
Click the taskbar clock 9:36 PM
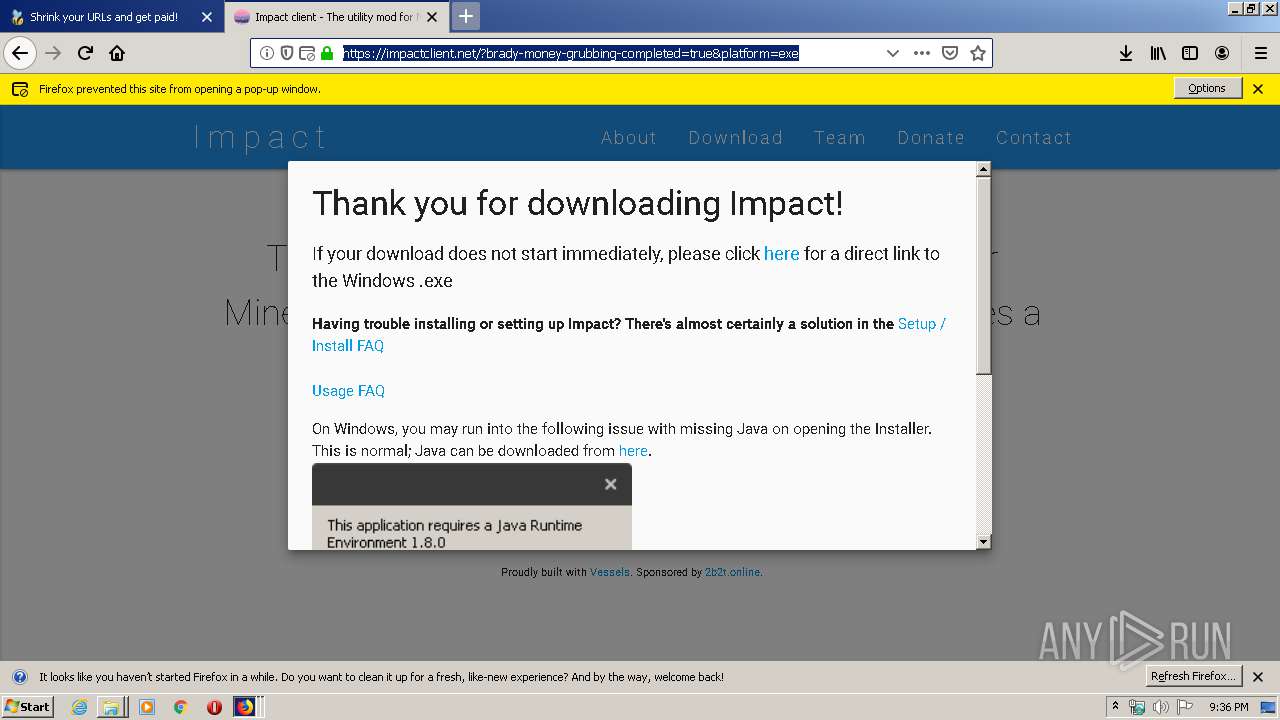click(x=1229, y=707)
